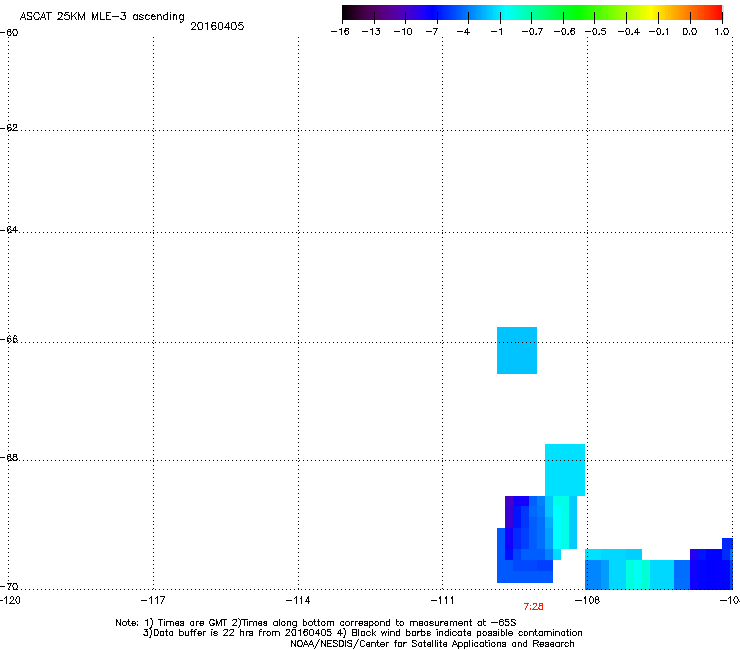Click the -111 longitude axis label
740x650 pixels.
click(443, 600)
